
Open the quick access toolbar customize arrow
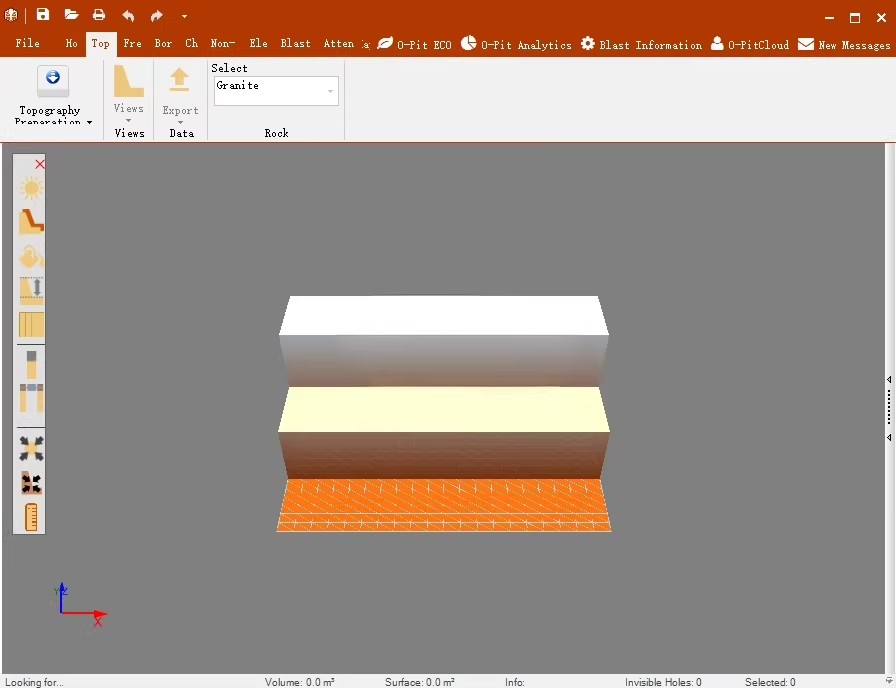(184, 17)
